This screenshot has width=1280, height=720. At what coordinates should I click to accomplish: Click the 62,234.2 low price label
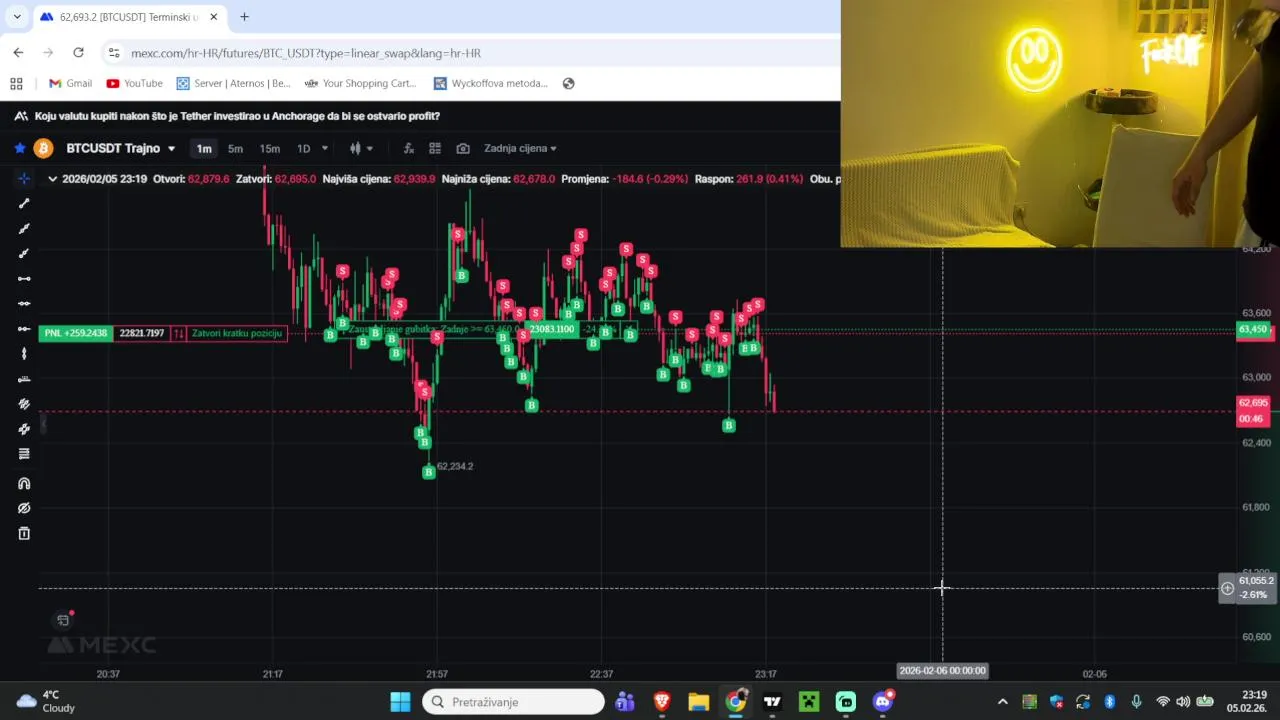pos(455,466)
